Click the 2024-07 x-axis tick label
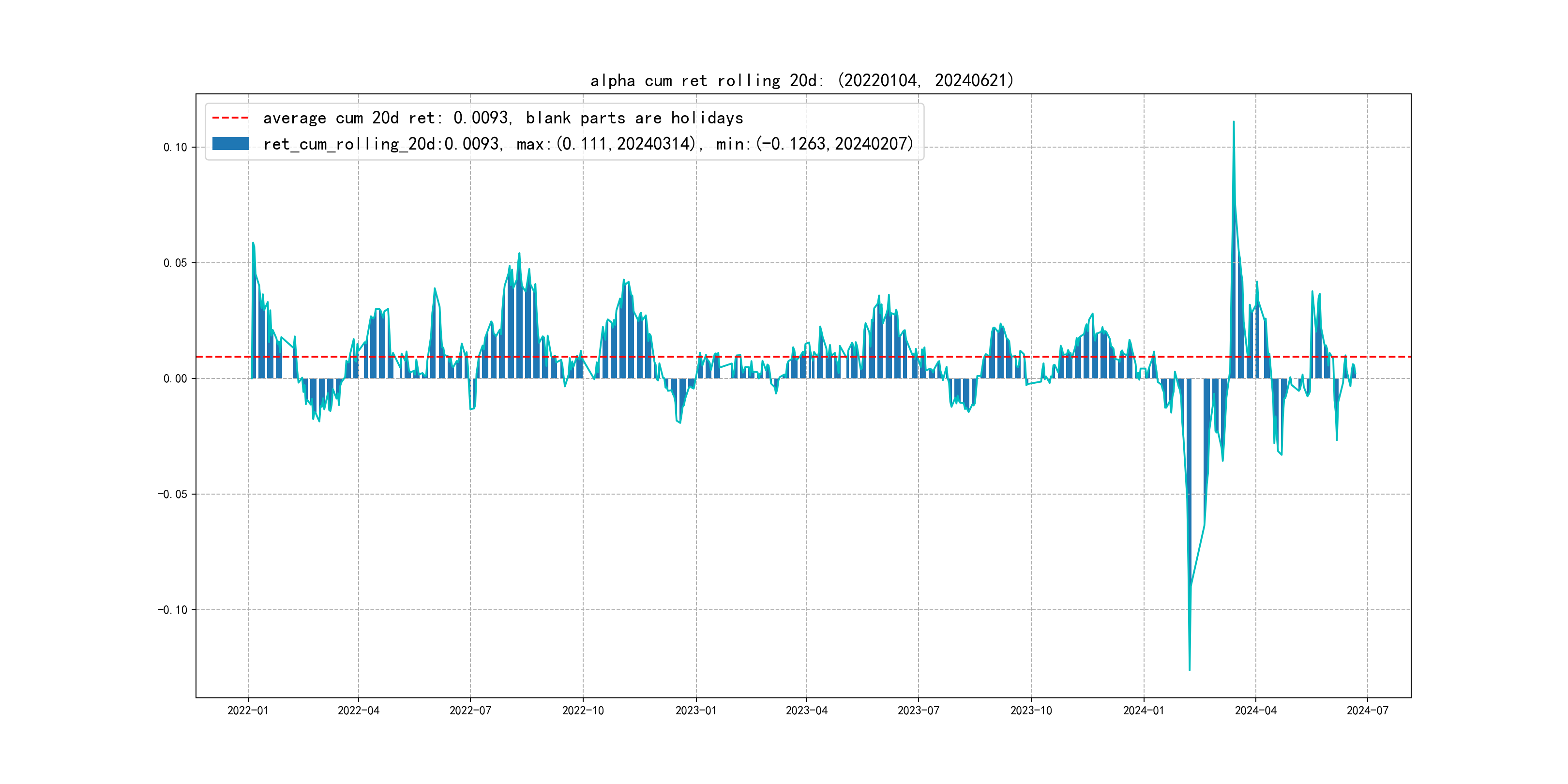 click(1367, 710)
